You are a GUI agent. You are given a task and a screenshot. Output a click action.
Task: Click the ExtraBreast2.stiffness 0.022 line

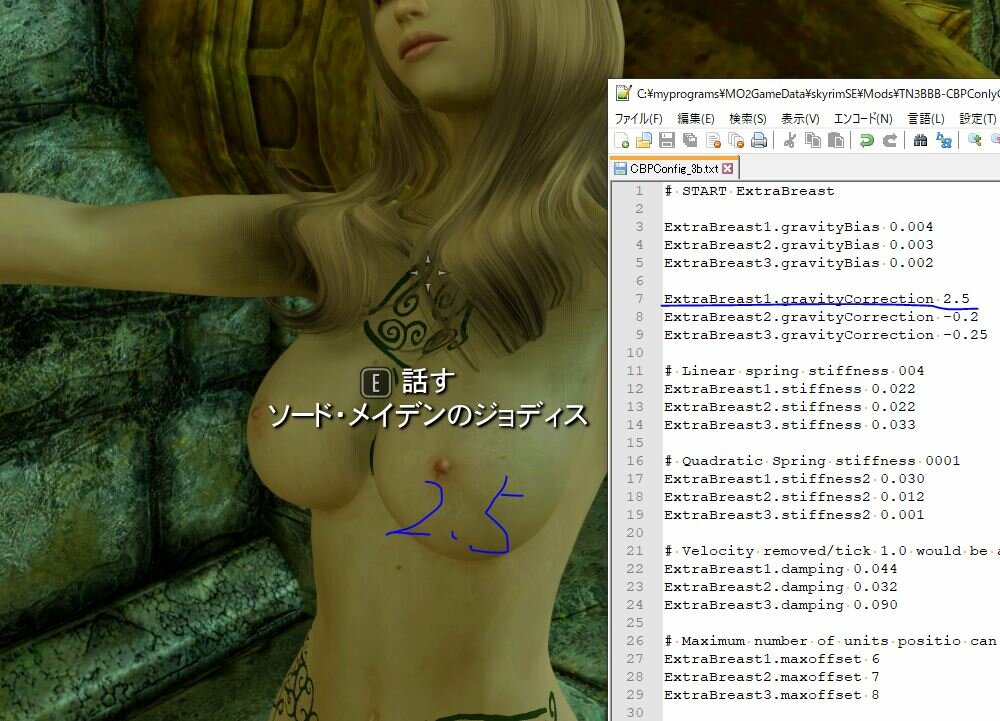coord(789,407)
